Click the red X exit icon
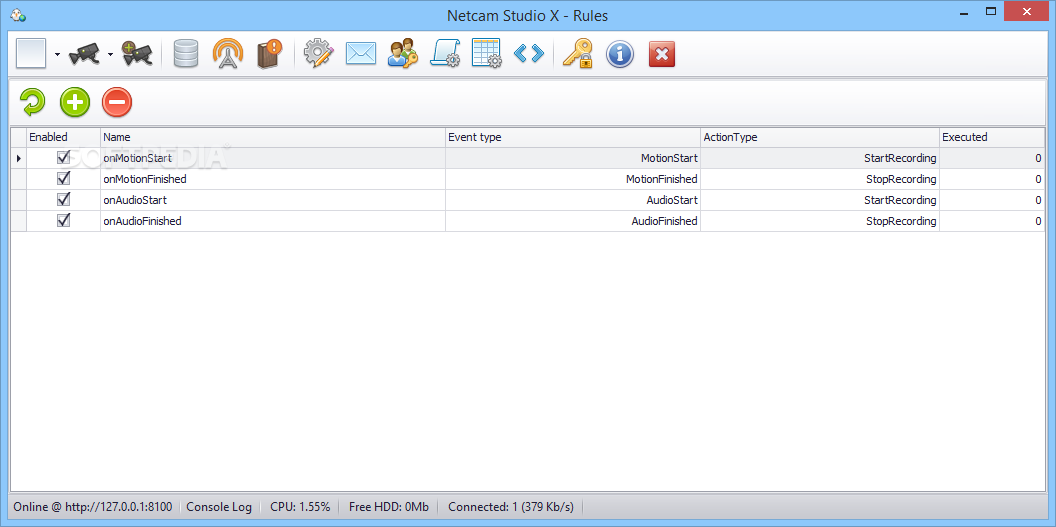Screen dimensions: 1056x527 point(662,54)
